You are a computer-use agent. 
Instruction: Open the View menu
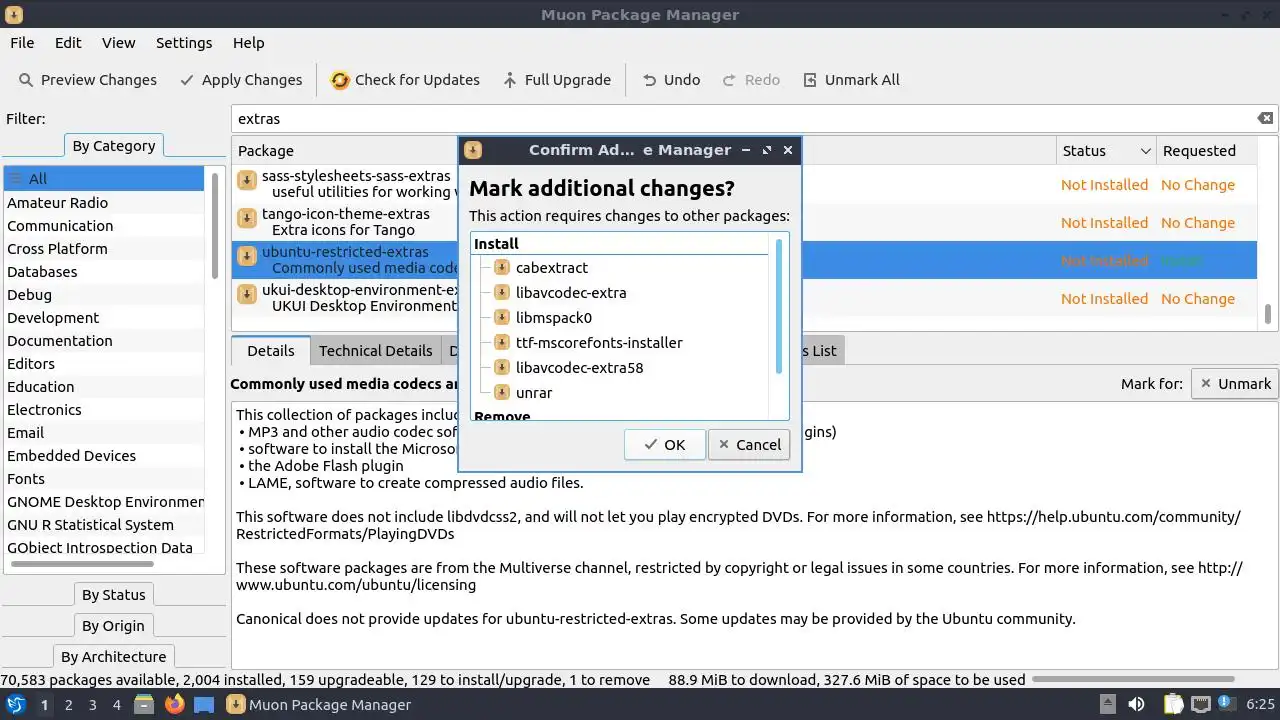[118, 43]
